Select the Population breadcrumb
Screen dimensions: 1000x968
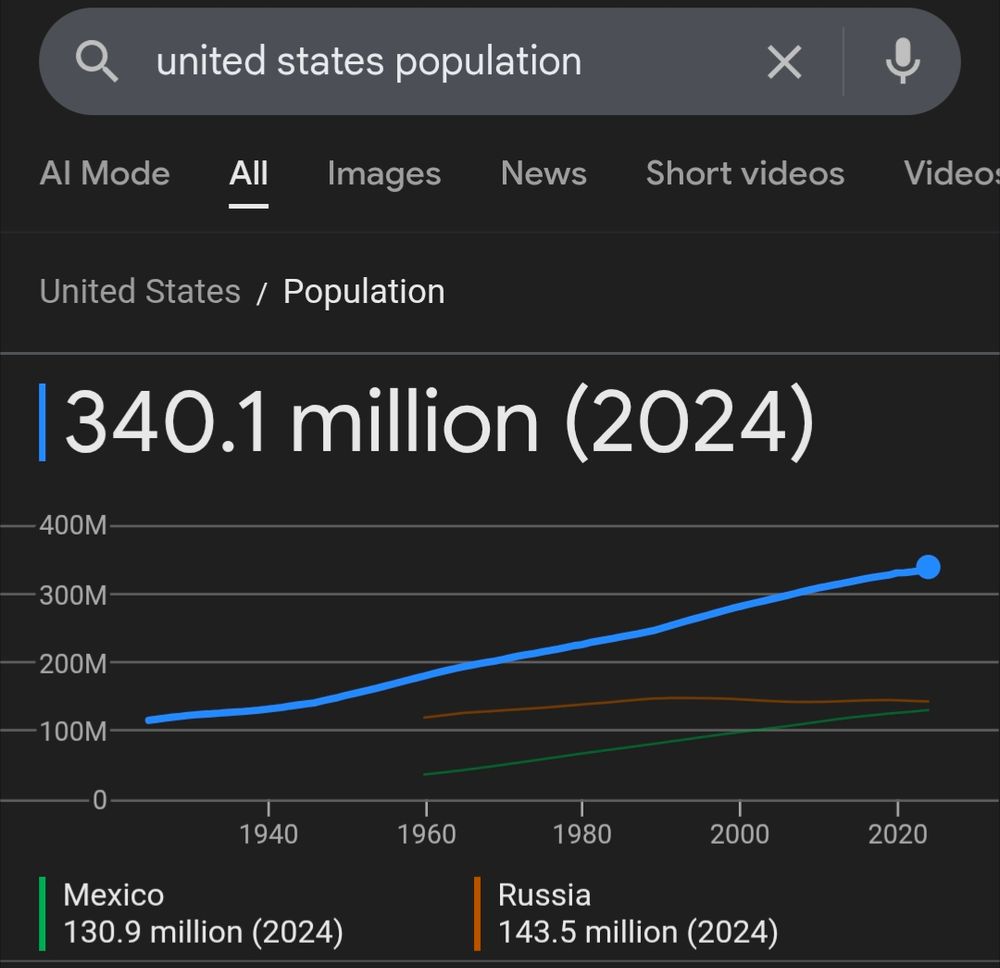364,291
